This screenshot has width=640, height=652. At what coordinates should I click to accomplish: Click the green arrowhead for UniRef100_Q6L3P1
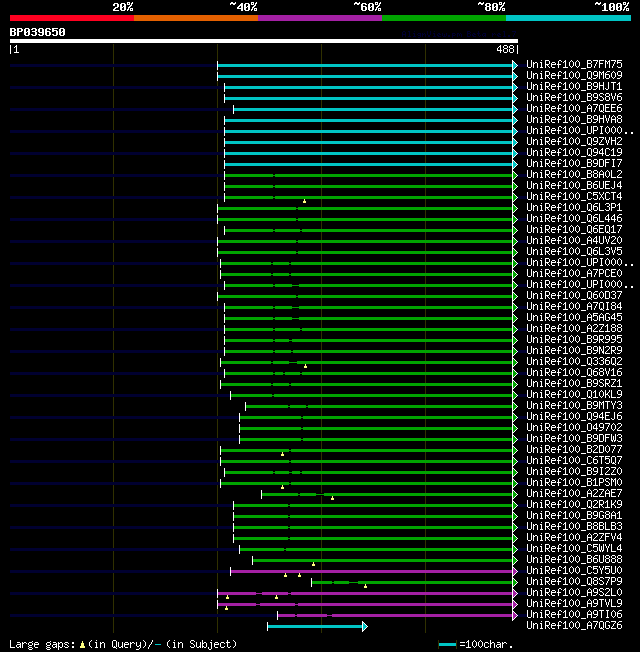click(515, 208)
